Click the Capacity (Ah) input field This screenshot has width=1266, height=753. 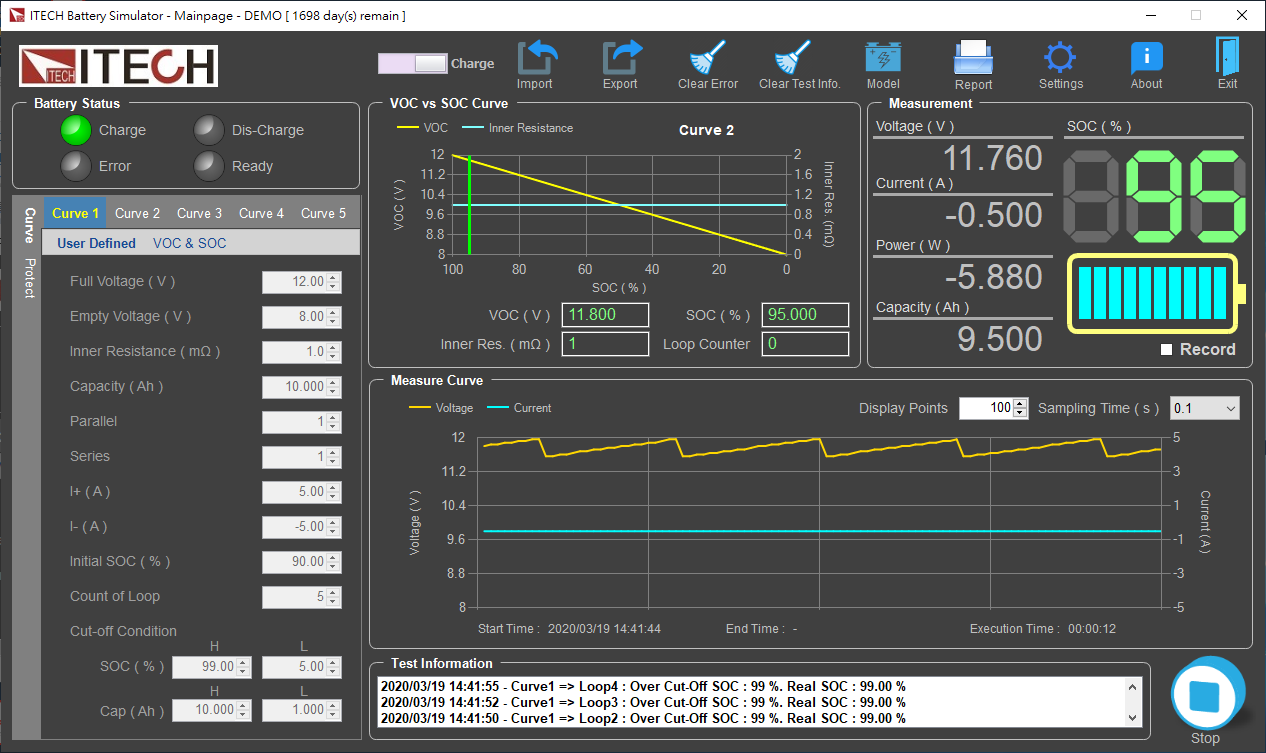(294, 387)
